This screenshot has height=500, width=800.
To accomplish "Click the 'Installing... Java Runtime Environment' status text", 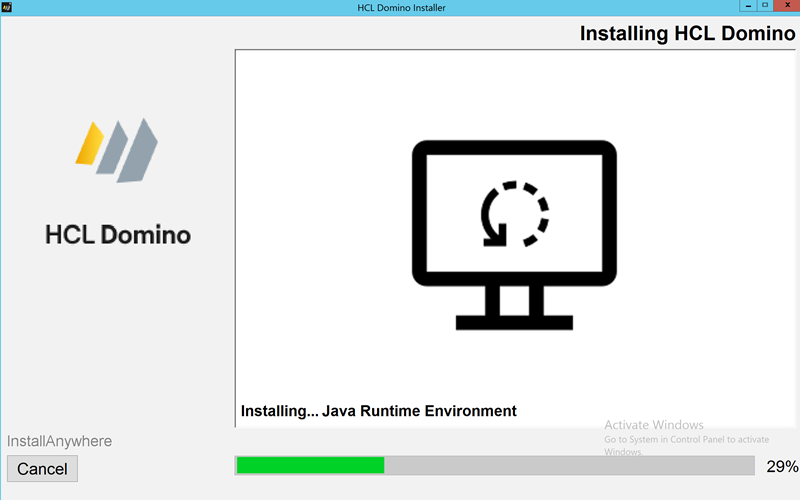I will [379, 411].
